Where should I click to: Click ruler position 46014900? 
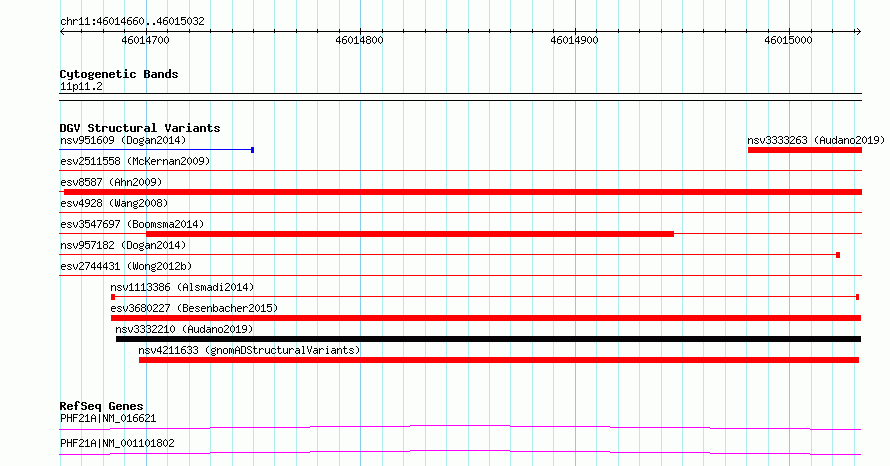pyautogui.click(x=574, y=40)
